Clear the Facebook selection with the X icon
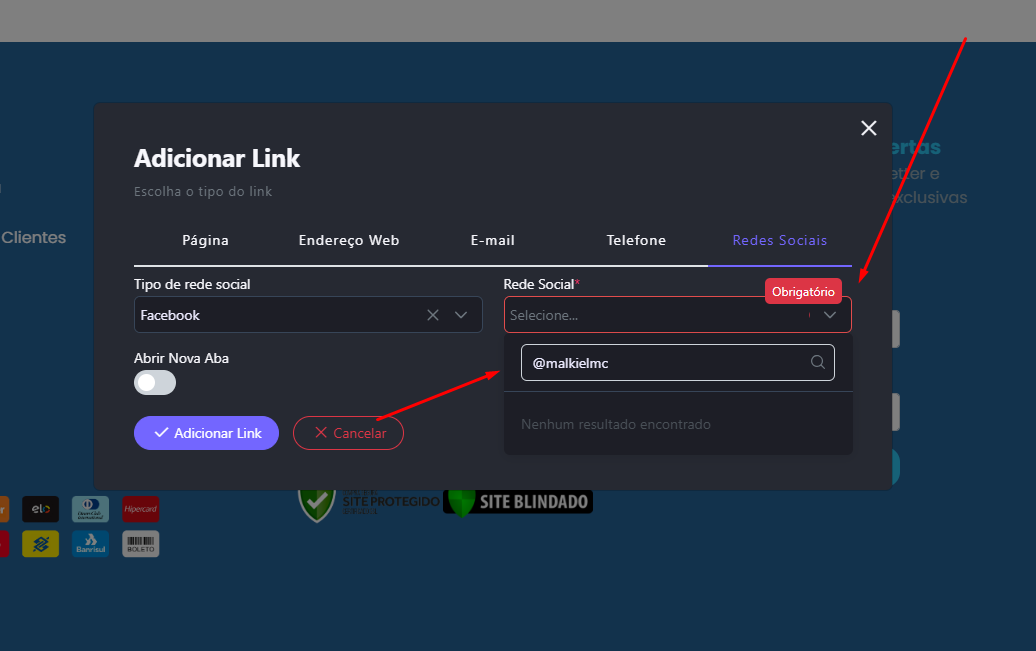 click(x=433, y=315)
